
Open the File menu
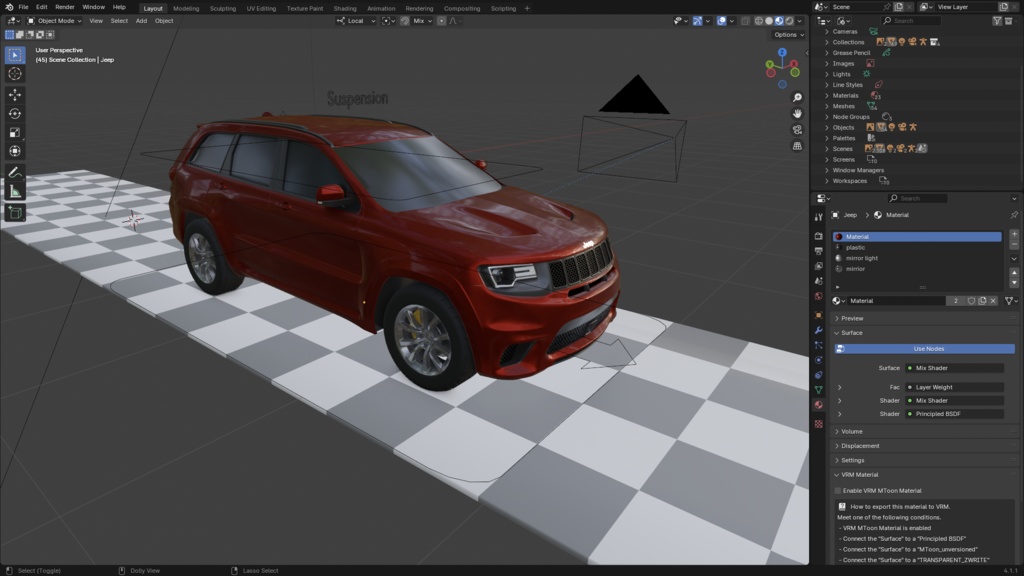(x=23, y=7)
